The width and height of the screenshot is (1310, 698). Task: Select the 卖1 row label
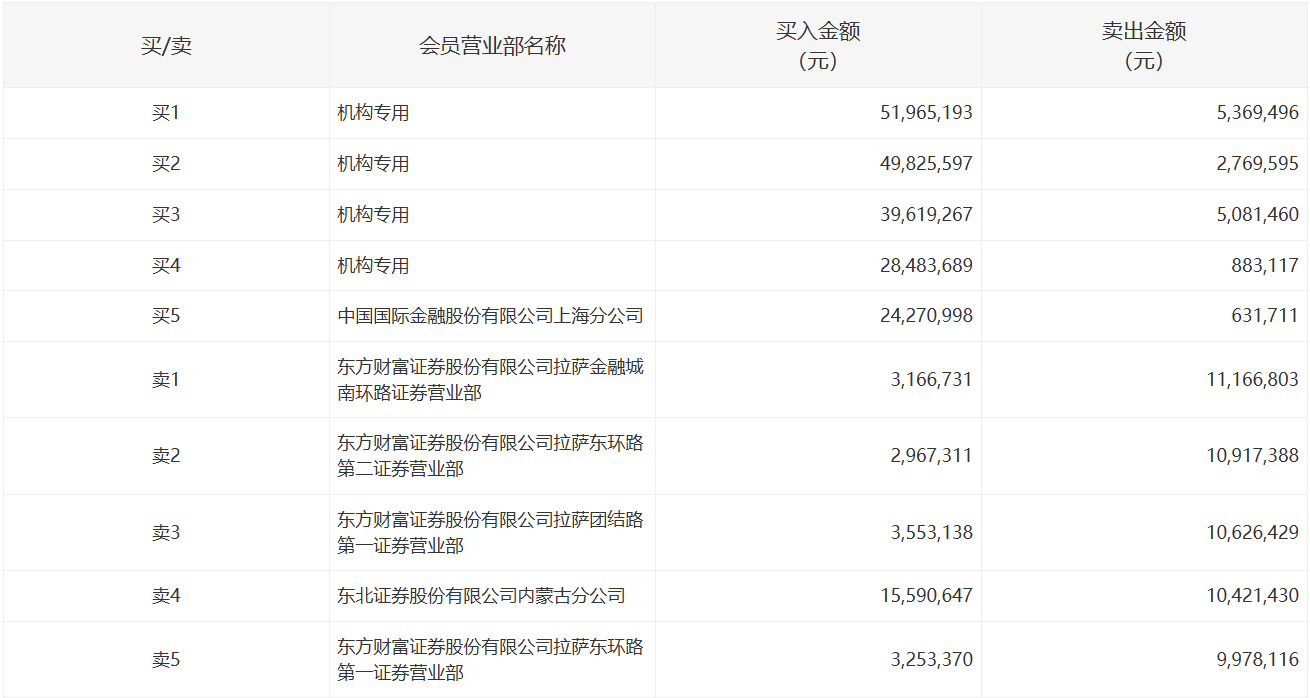166,380
